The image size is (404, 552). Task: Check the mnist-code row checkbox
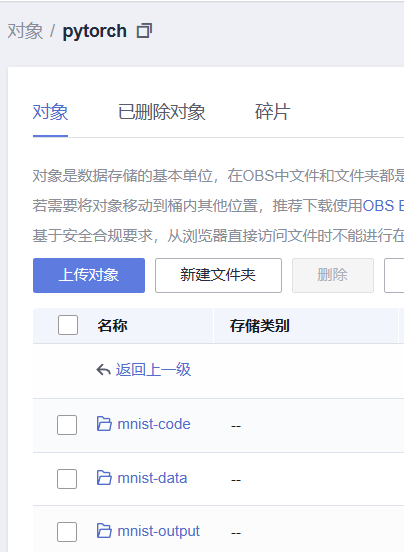(67, 425)
